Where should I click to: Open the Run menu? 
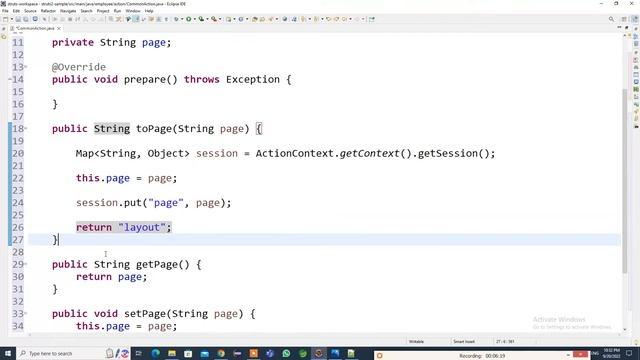click(x=118, y=11)
